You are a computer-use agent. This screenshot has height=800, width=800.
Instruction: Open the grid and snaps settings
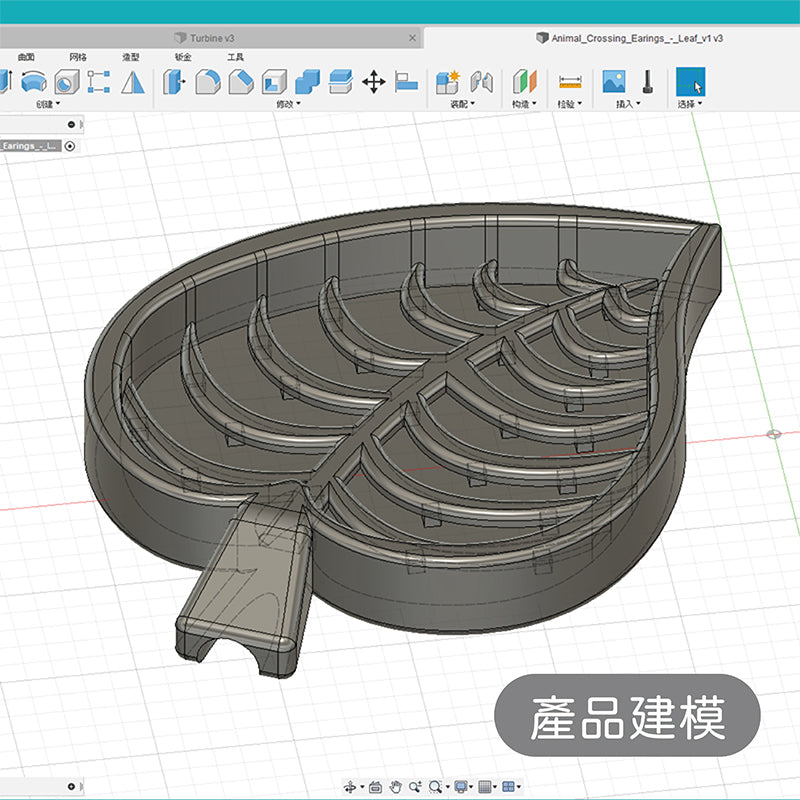(486, 787)
